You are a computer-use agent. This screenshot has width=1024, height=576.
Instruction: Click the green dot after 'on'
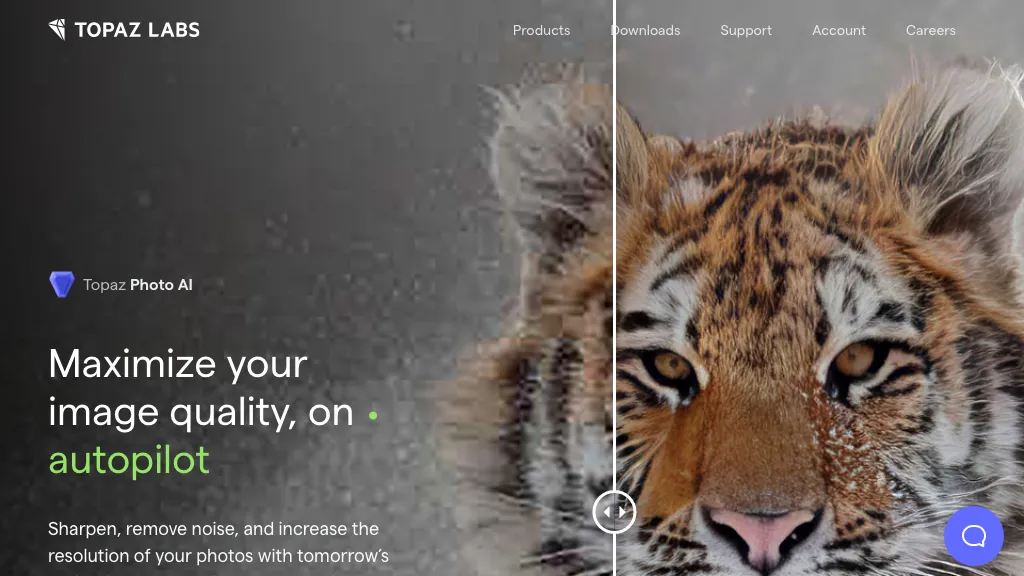[373, 415]
